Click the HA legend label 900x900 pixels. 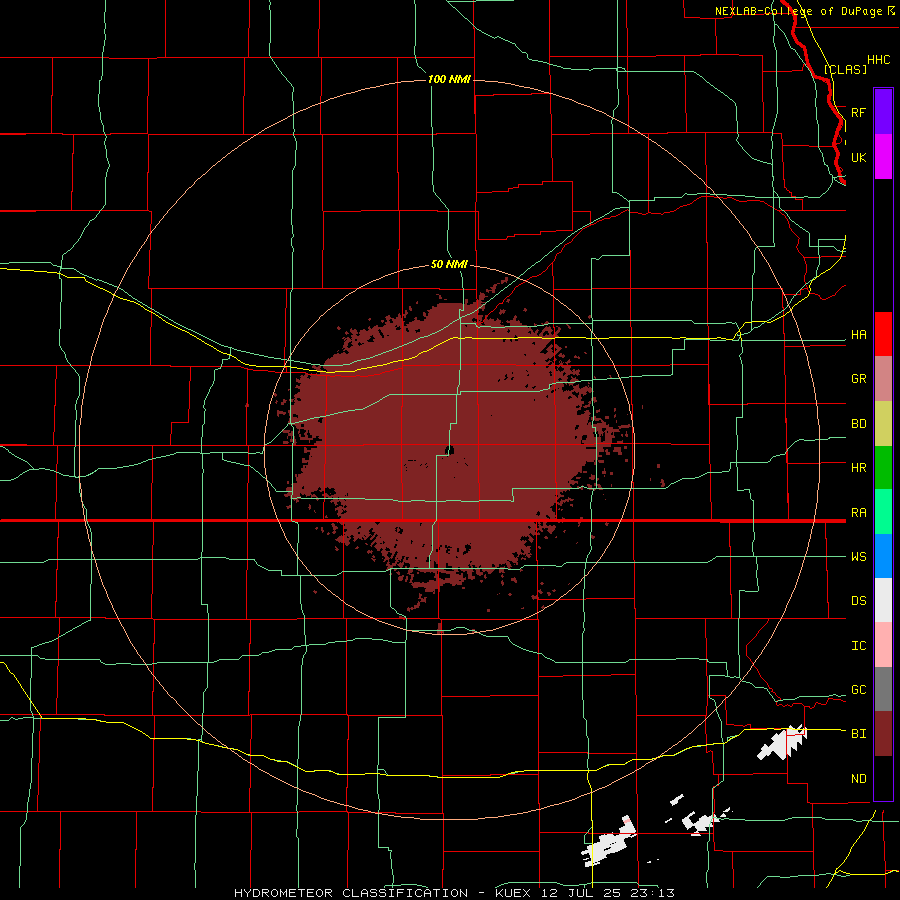[858, 335]
